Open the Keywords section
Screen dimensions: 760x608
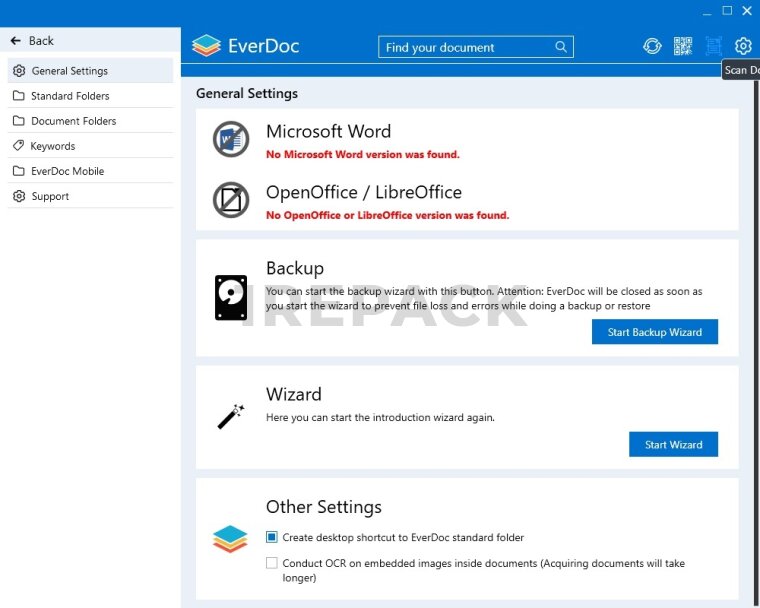coord(53,146)
